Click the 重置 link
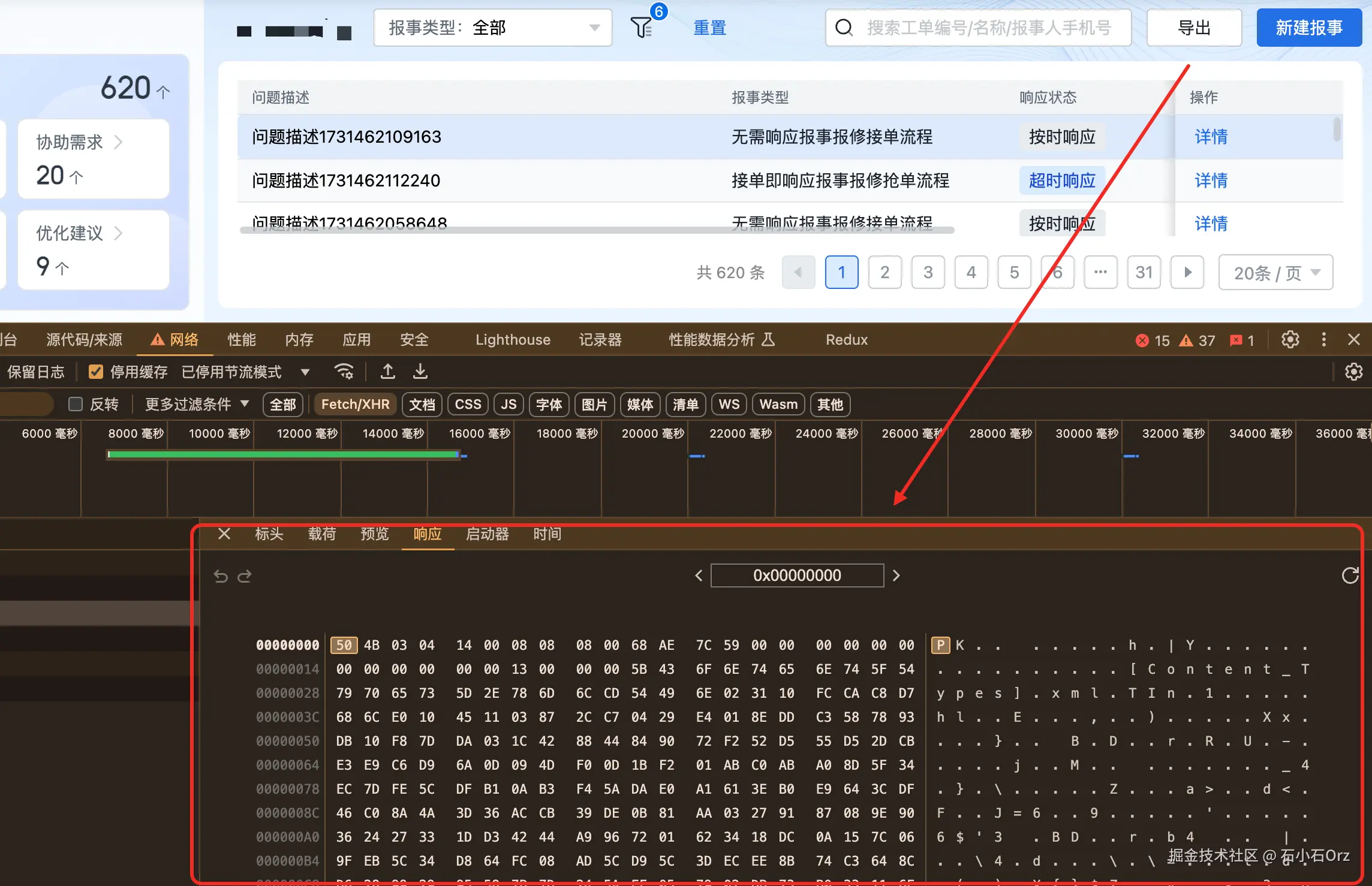Viewport: 1372px width, 886px height. (x=709, y=28)
